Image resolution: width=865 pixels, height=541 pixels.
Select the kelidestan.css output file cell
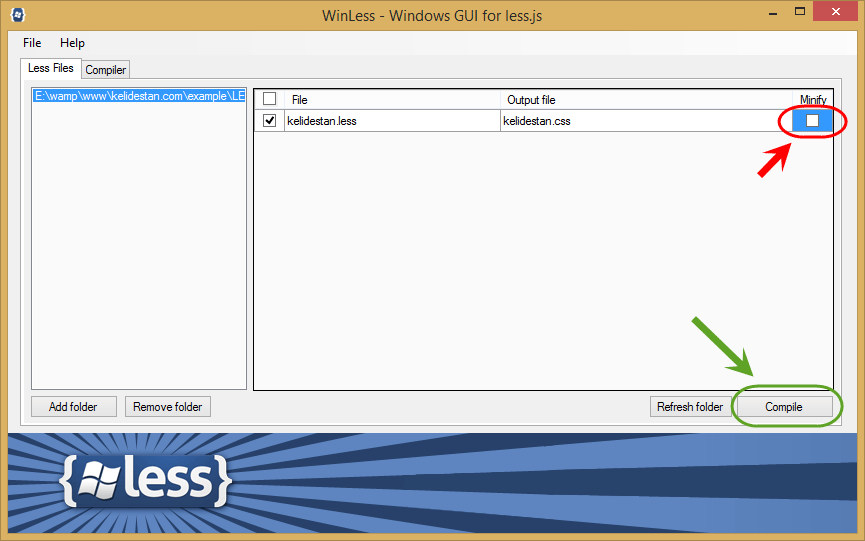(646, 121)
